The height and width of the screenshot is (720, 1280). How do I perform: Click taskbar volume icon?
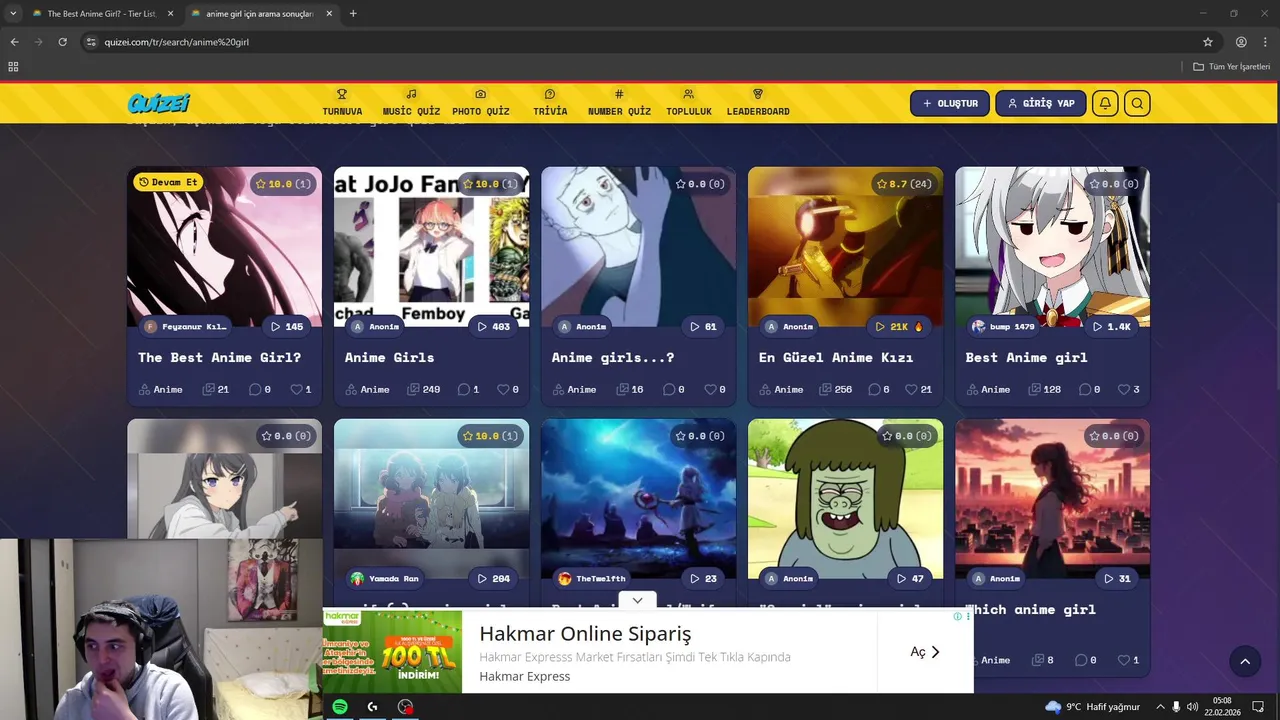pyautogui.click(x=1192, y=707)
